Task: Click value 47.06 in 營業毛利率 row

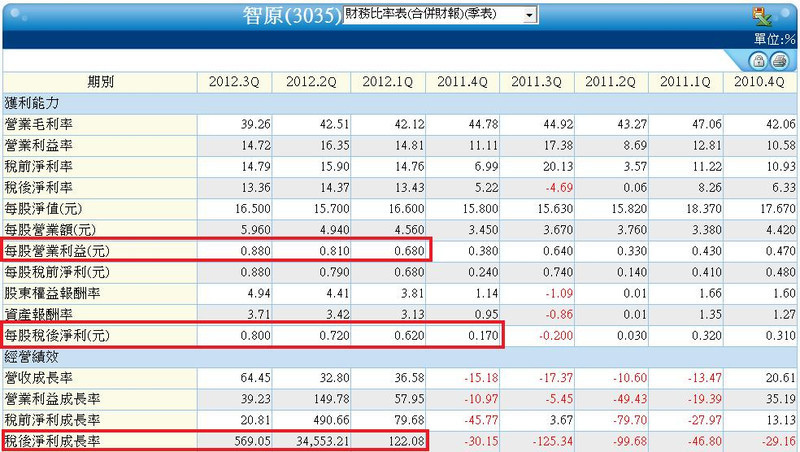Action: click(707, 124)
